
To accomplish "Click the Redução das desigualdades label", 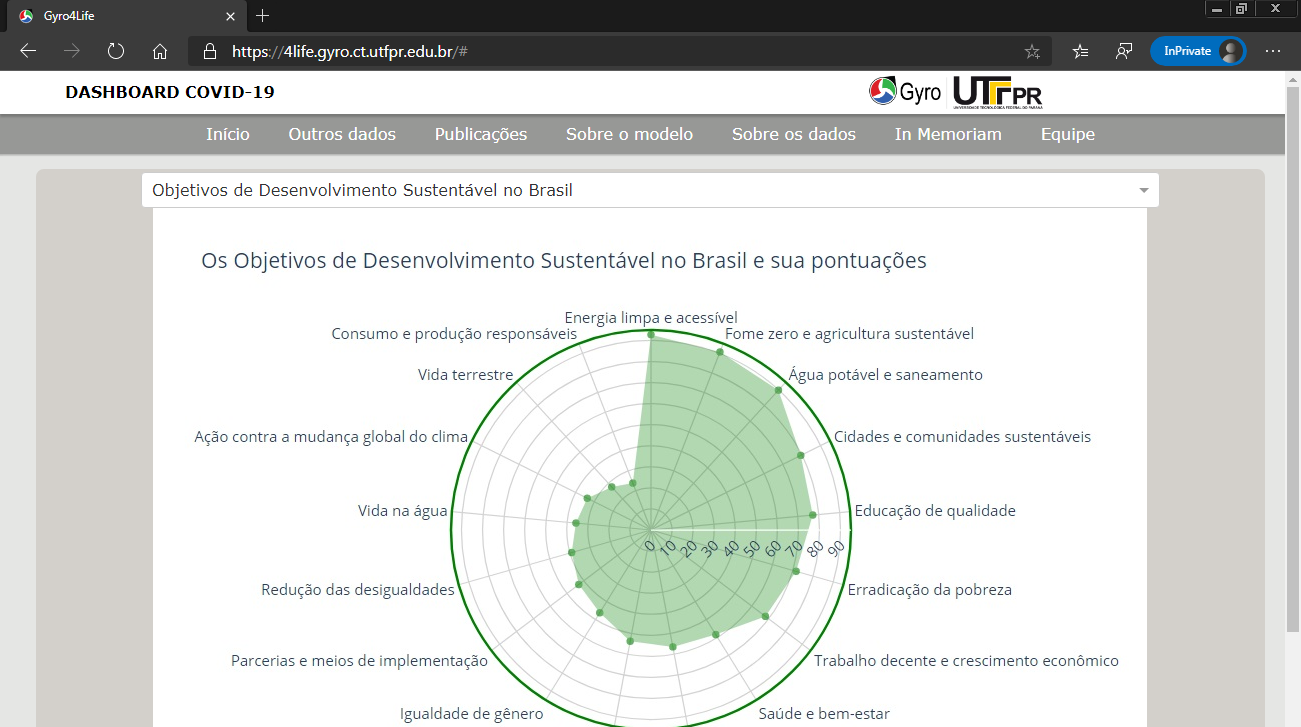I will (358, 590).
